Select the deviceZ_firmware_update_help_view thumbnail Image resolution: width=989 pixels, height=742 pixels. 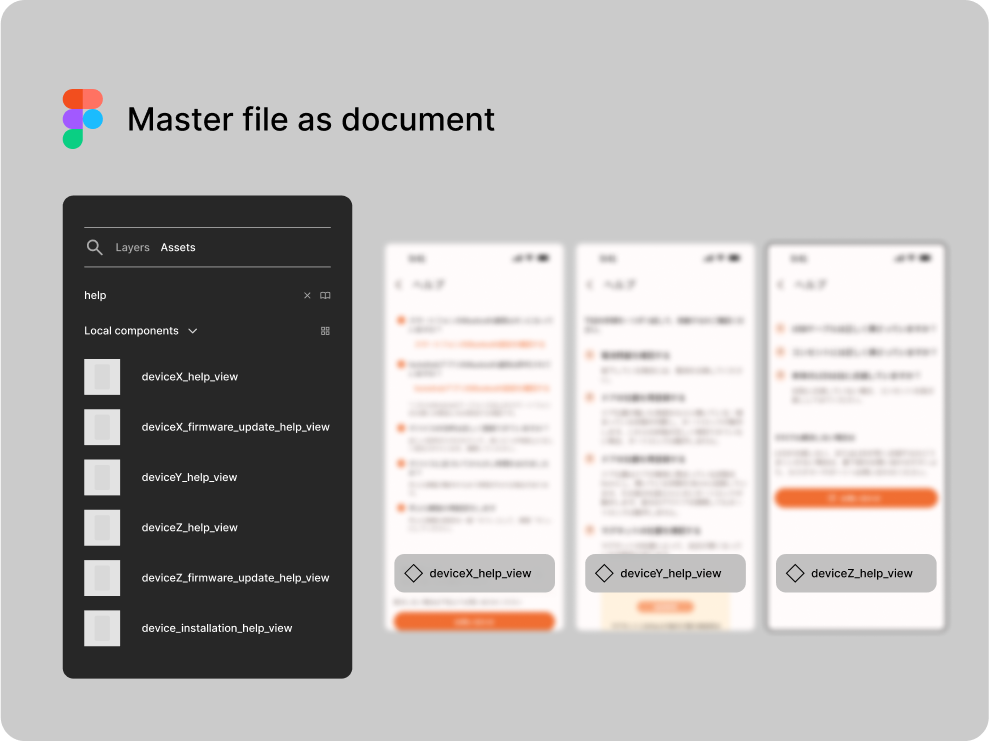(x=102, y=578)
